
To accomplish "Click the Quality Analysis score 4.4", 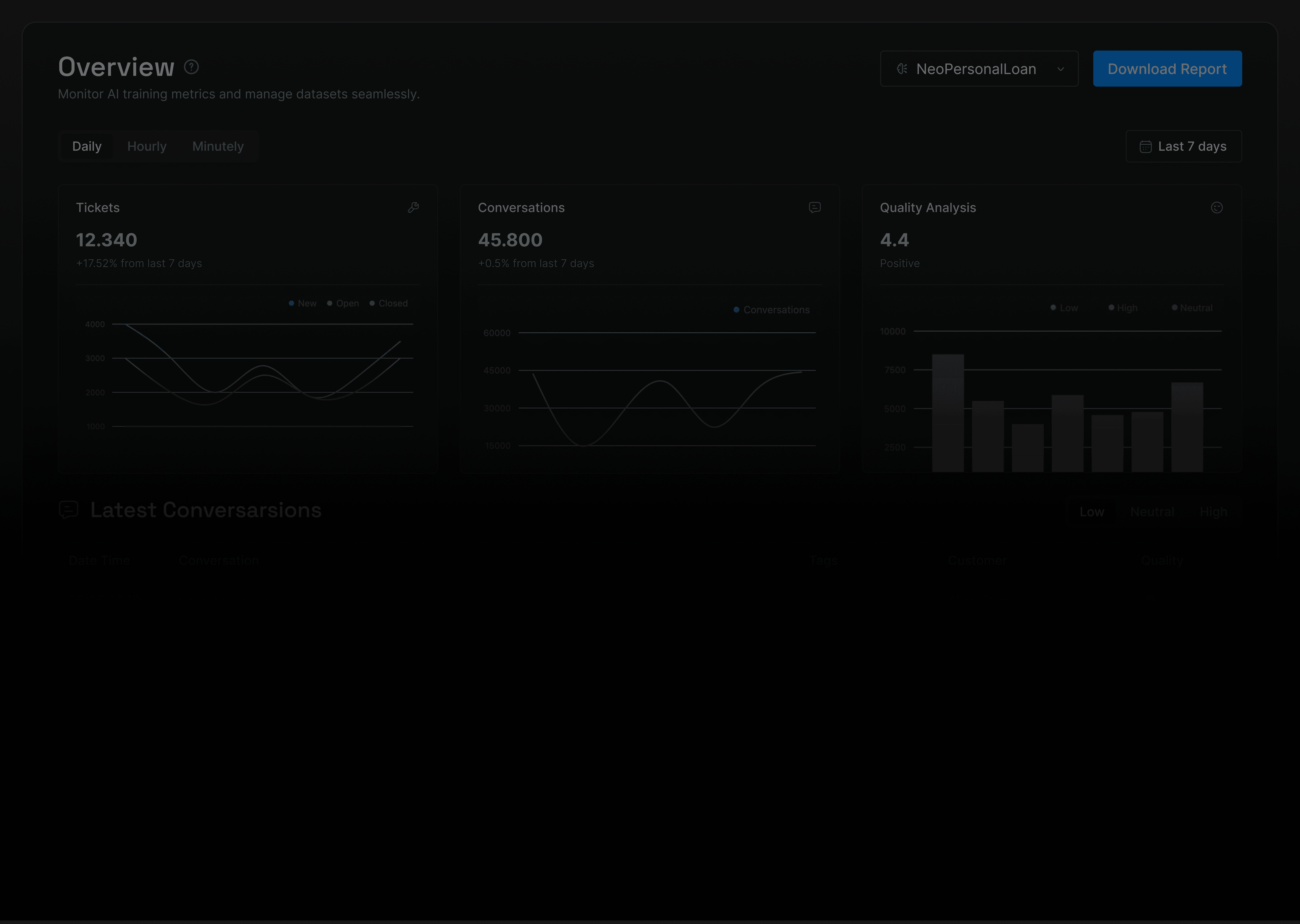I will point(894,240).
